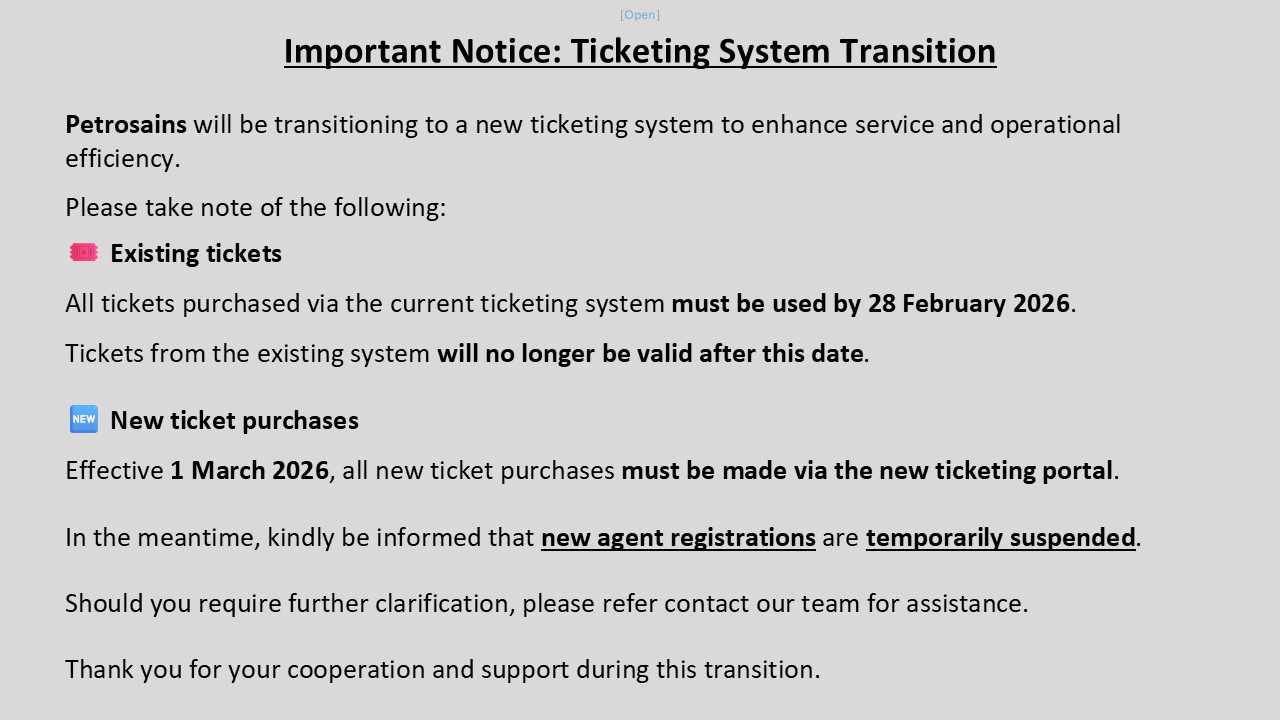Click the "Should you require further clarification" sentence

point(546,603)
